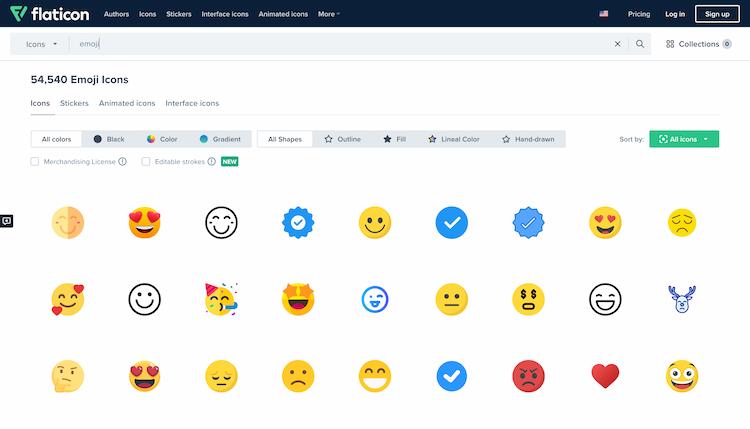Click the red heart emoji icon

(x=605, y=376)
